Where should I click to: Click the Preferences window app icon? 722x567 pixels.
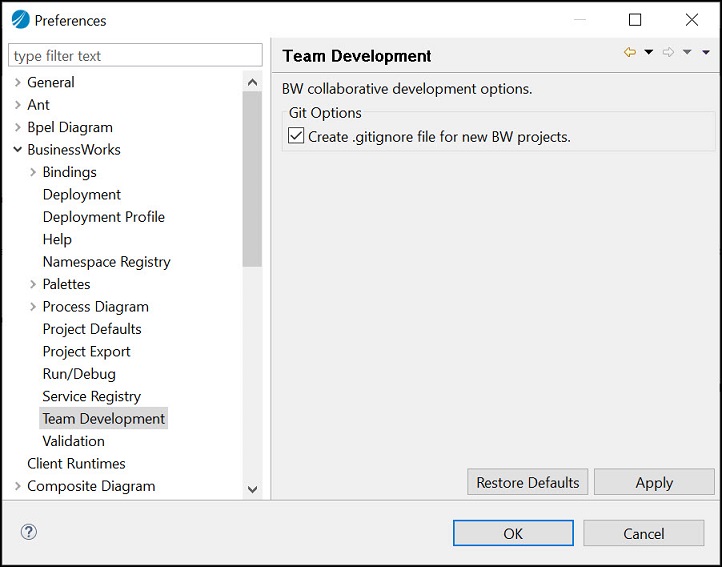pyautogui.click(x=20, y=20)
